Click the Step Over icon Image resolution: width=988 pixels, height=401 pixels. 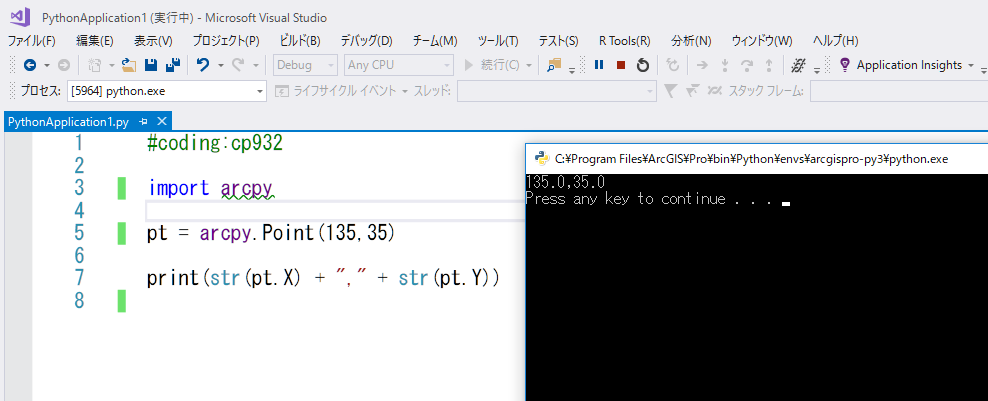click(747, 65)
